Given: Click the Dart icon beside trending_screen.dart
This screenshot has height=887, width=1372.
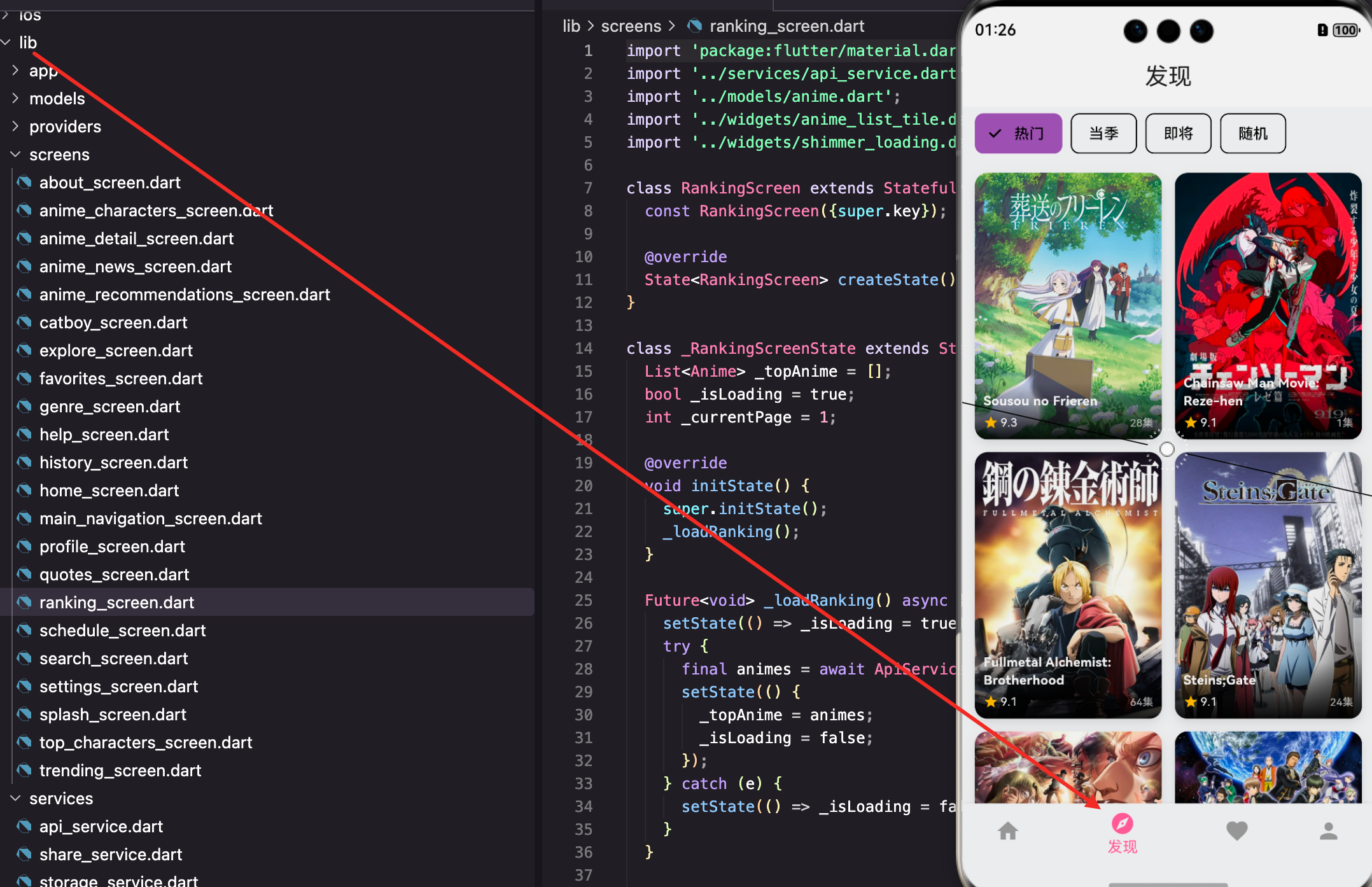Looking at the screenshot, I should pyautogui.click(x=24, y=771).
